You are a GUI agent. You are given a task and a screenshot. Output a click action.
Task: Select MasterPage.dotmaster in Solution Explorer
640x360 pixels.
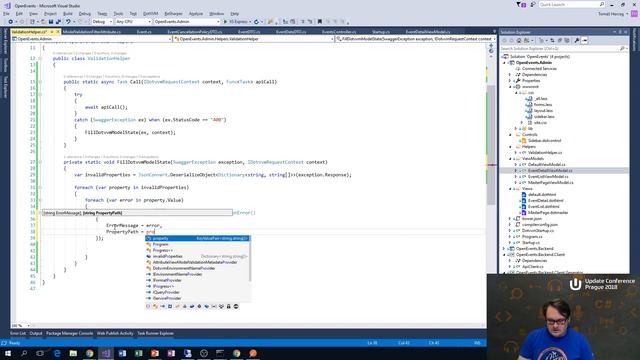(547, 213)
